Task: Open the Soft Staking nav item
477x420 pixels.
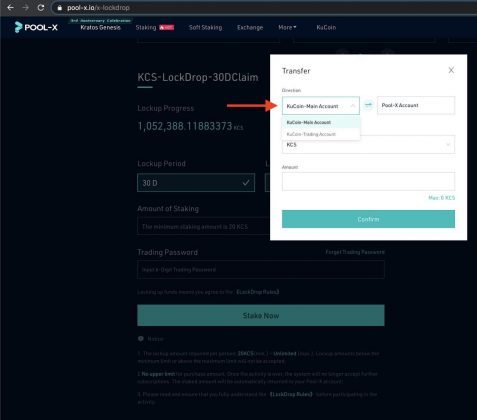Action: (205, 28)
